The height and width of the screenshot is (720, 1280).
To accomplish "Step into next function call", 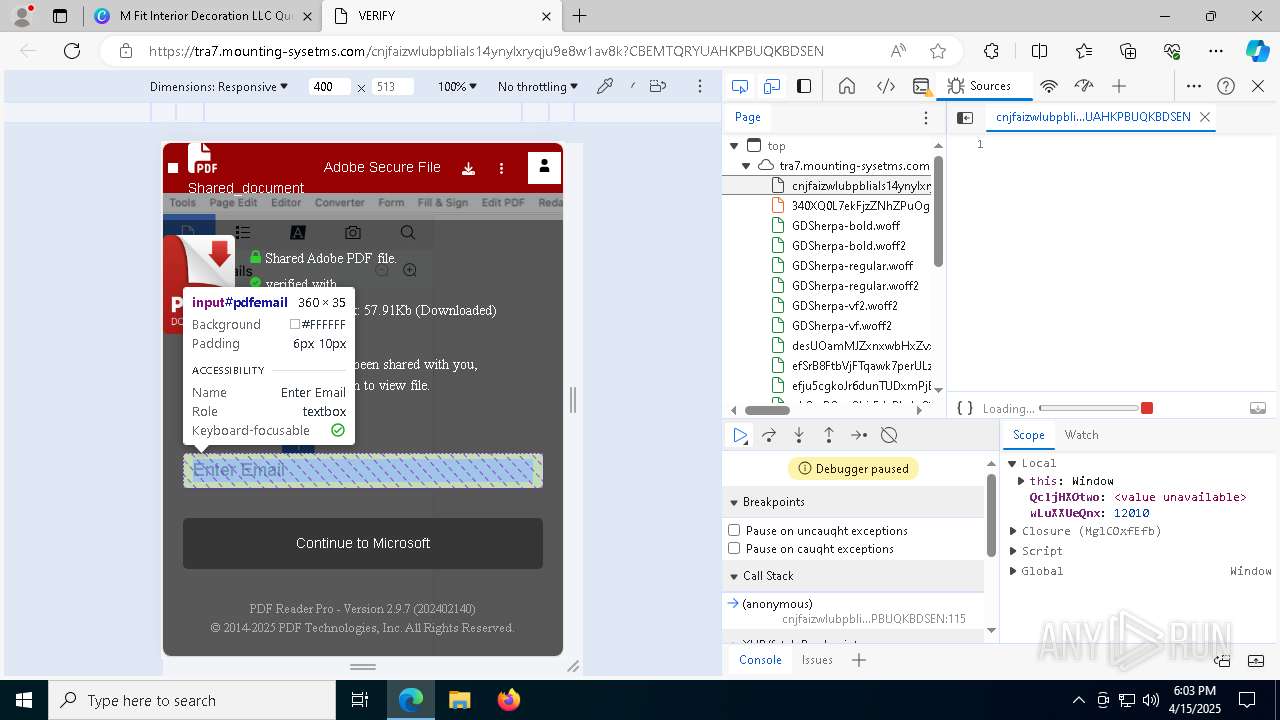I will pos(799,435).
